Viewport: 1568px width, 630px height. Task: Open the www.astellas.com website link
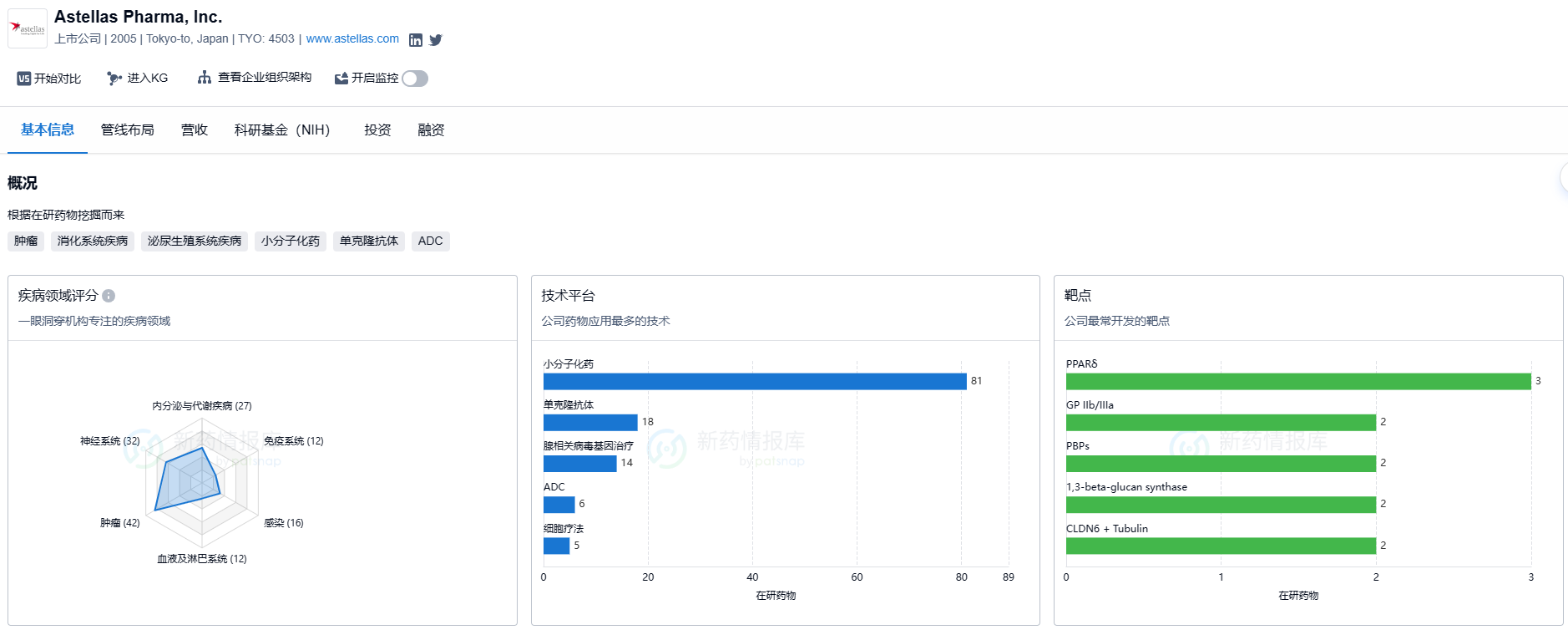[352, 39]
